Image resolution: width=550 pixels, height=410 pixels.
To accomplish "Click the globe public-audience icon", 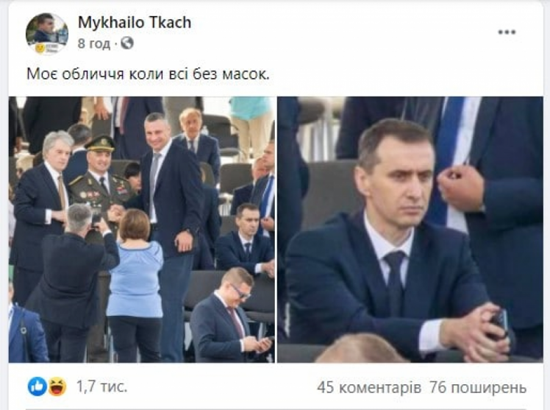I will (x=127, y=43).
